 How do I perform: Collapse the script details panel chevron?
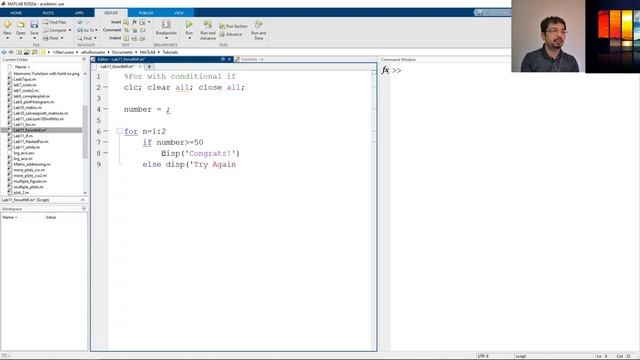coord(83,200)
